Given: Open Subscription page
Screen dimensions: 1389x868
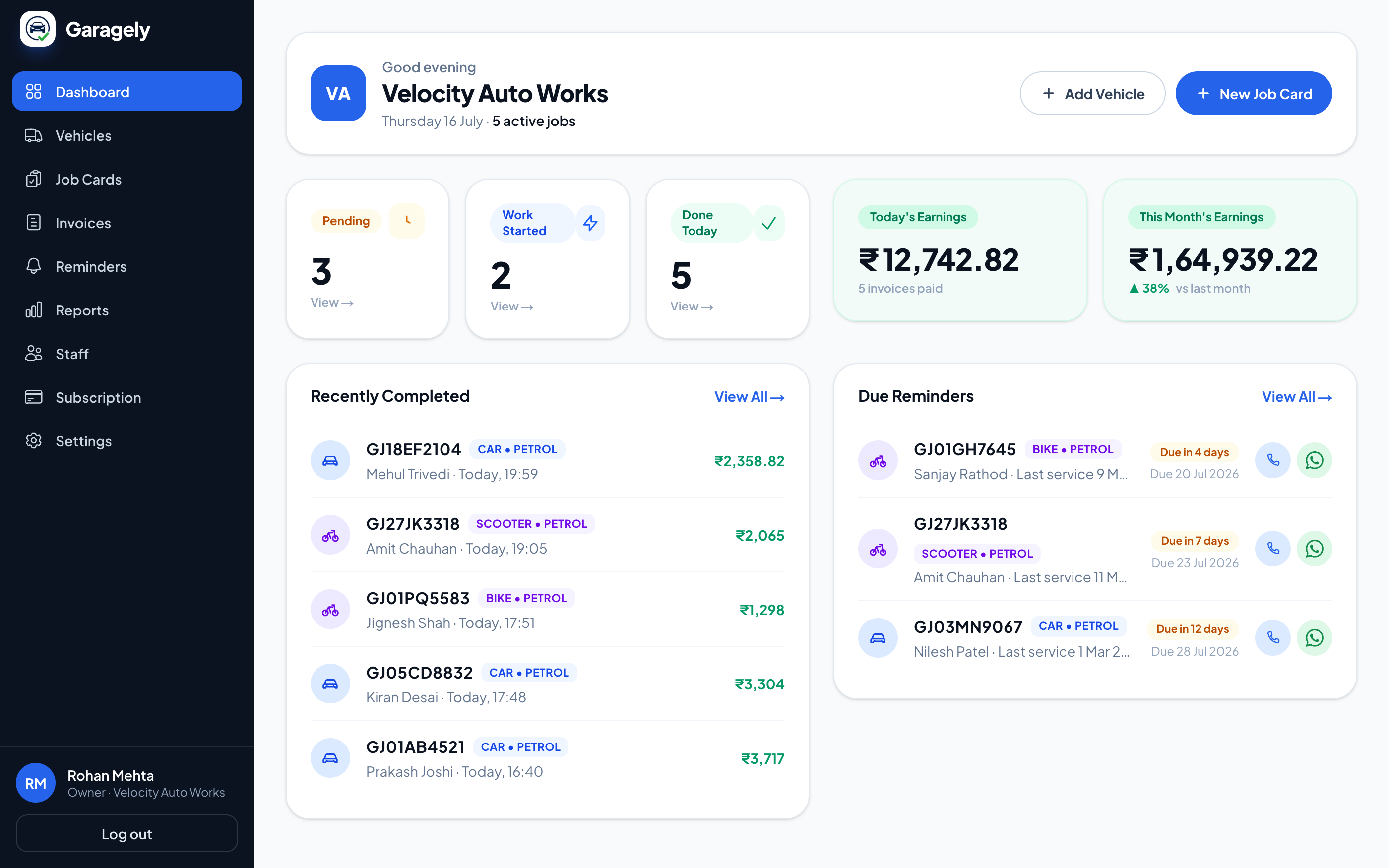Looking at the screenshot, I should 127,397.
